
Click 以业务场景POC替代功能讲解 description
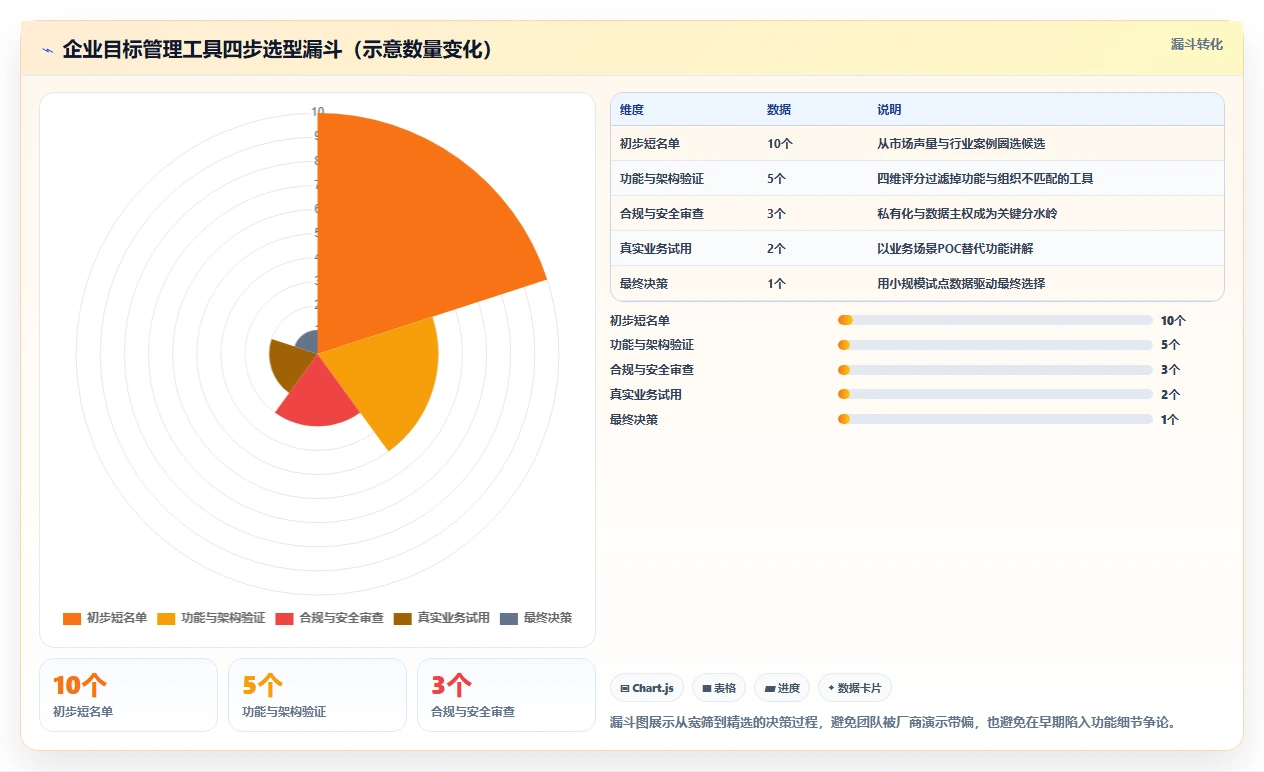[956, 249]
